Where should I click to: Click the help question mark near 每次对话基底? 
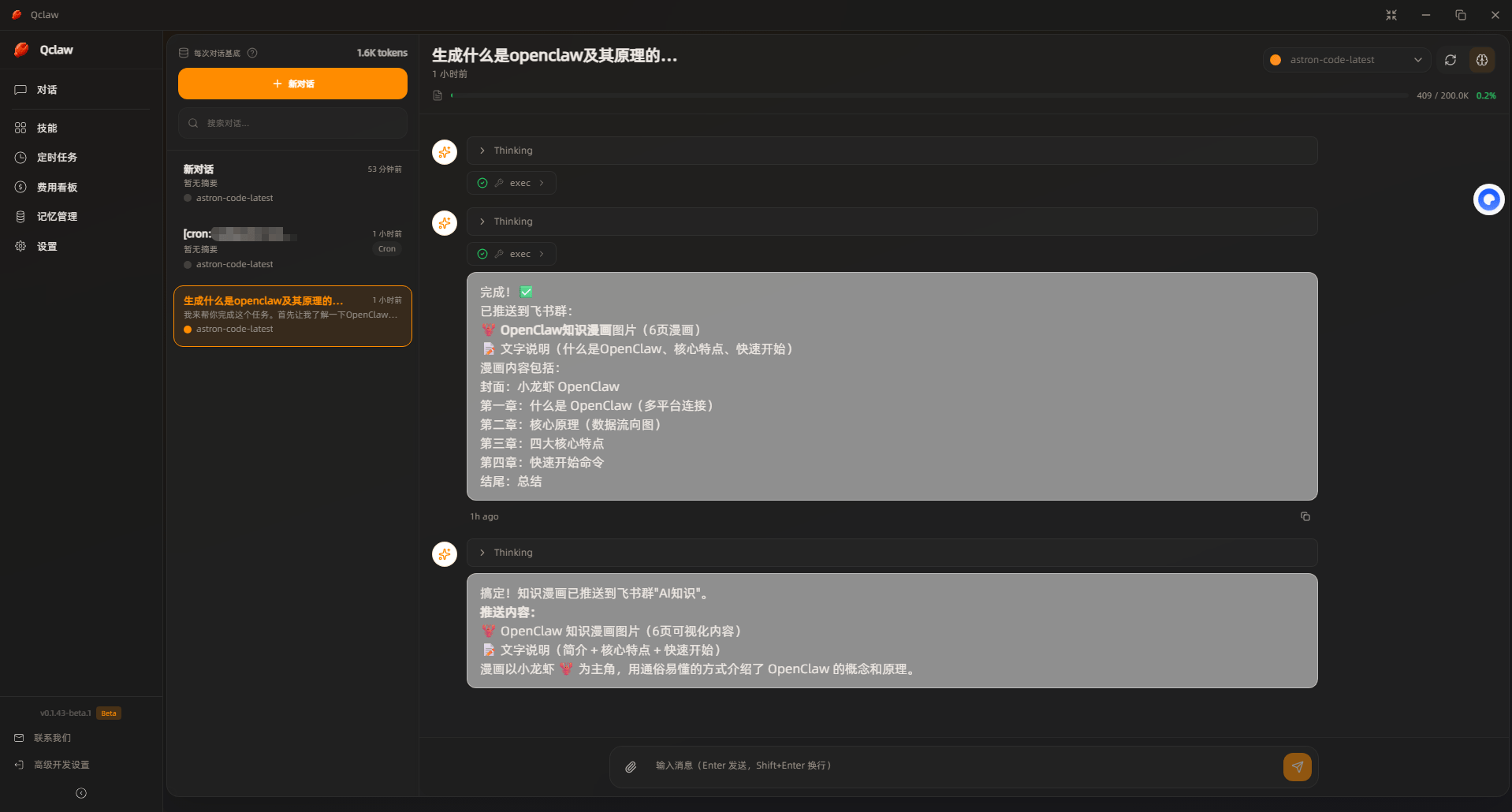(252, 53)
